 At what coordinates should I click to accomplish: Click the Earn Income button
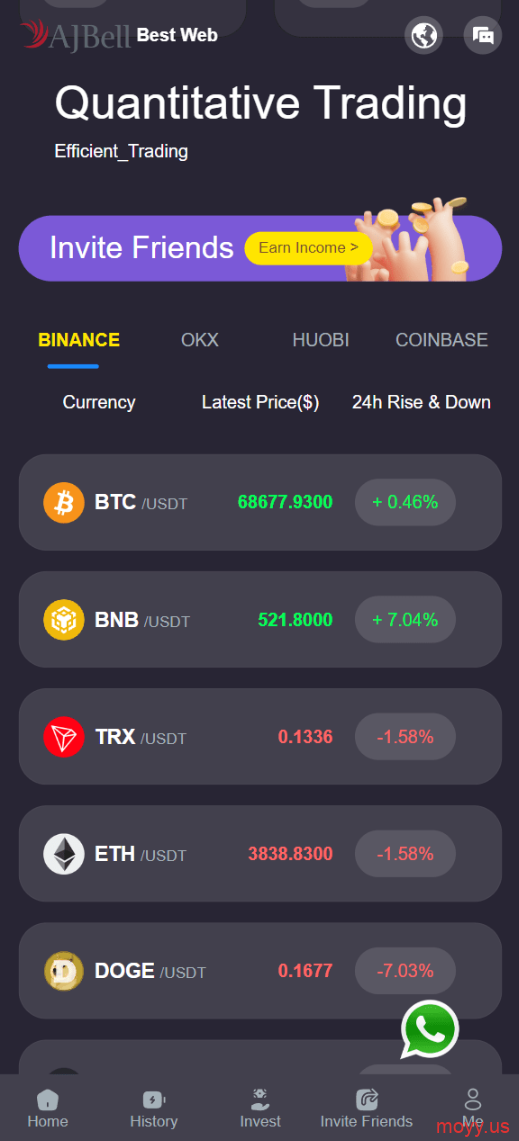[309, 248]
